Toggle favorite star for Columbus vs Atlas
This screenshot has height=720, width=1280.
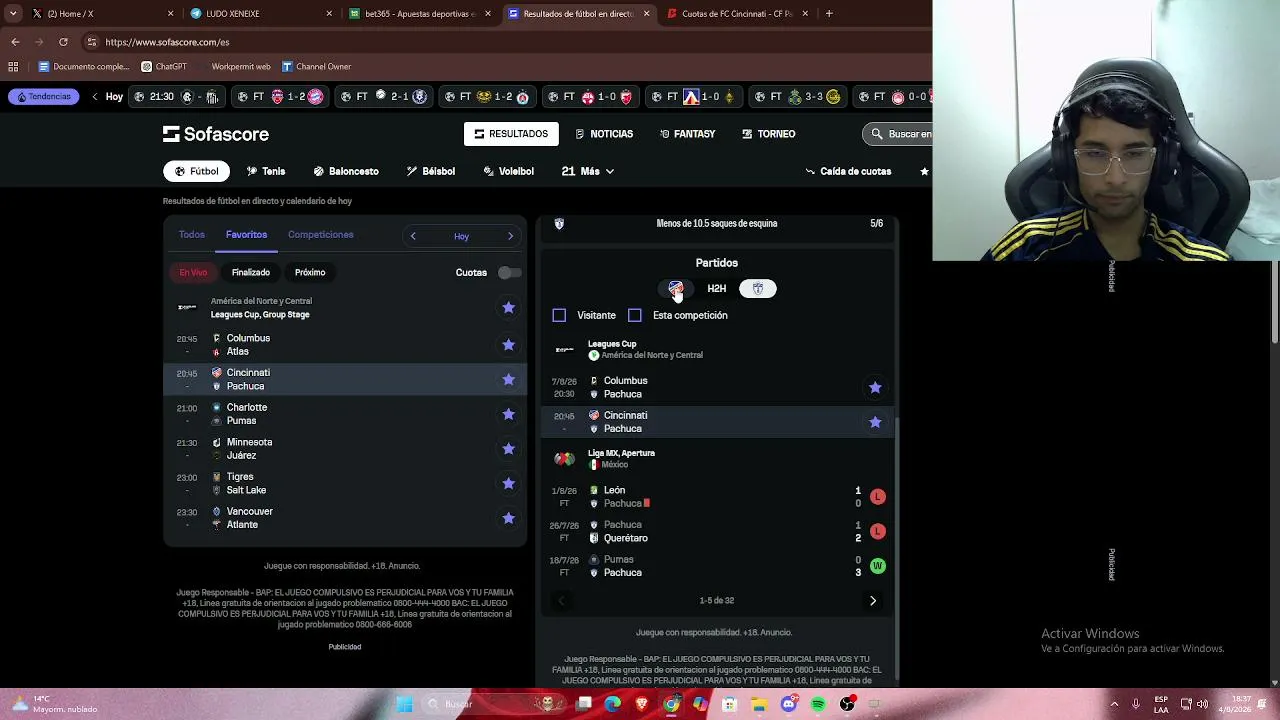pos(508,345)
